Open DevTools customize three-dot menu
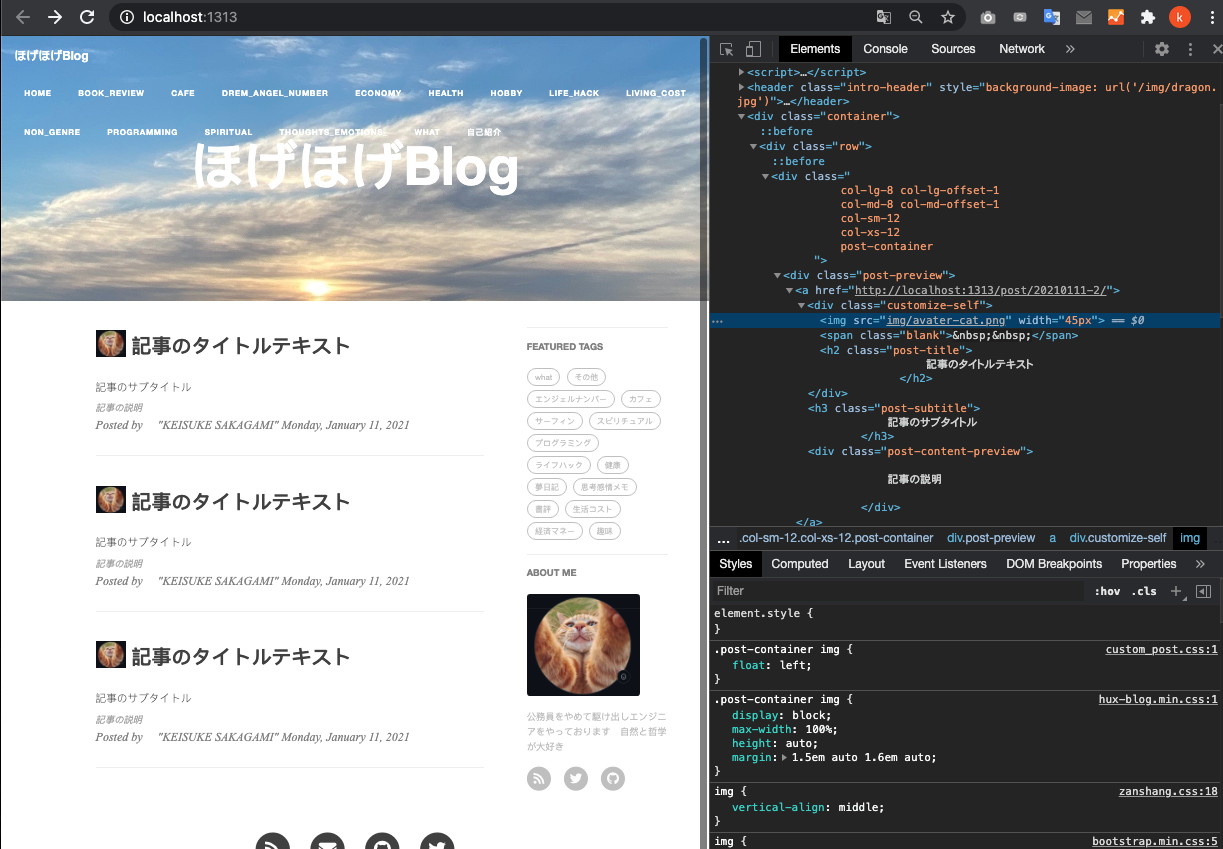Viewport: 1223px width, 849px height. [x=1190, y=49]
